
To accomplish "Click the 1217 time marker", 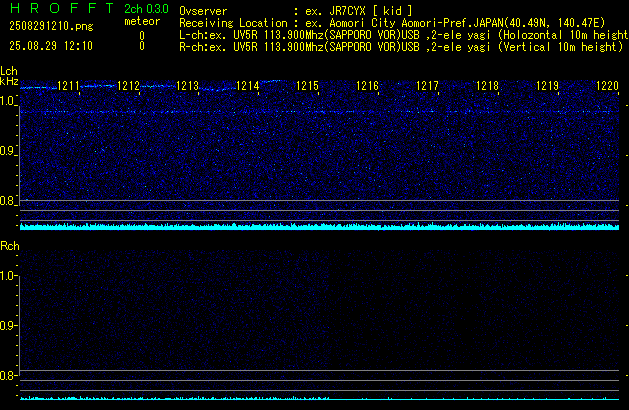I will pyautogui.click(x=427, y=86).
